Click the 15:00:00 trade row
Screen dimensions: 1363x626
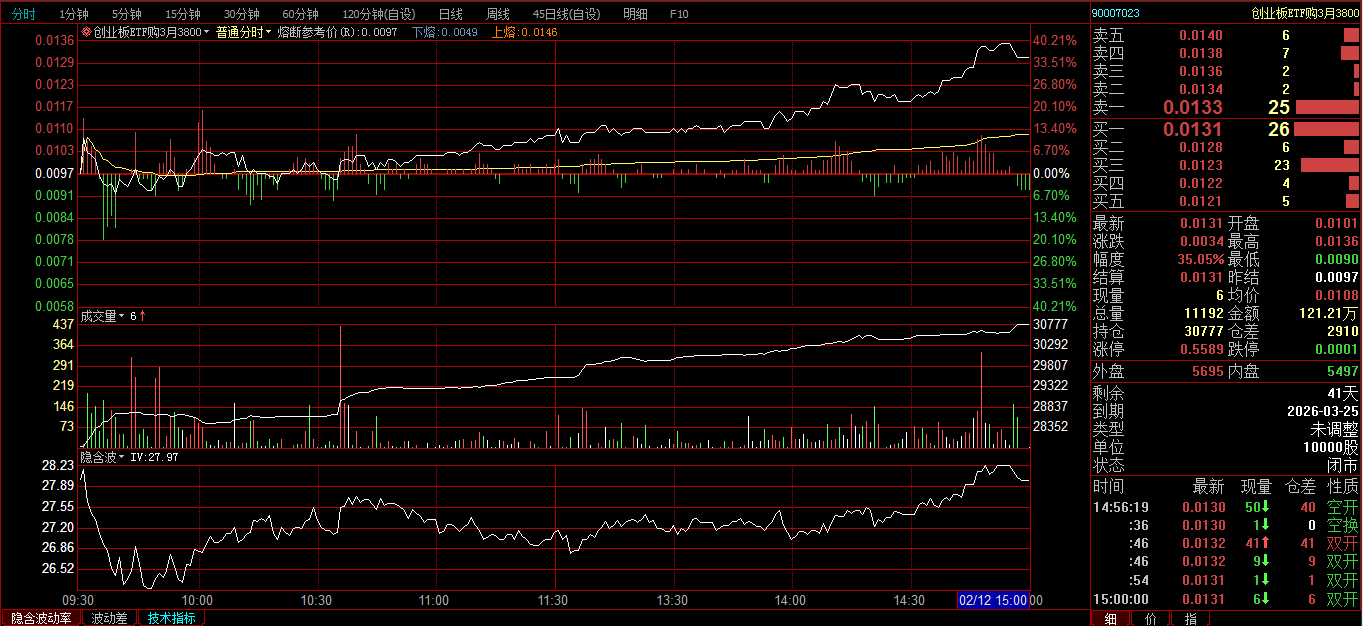[1226, 599]
